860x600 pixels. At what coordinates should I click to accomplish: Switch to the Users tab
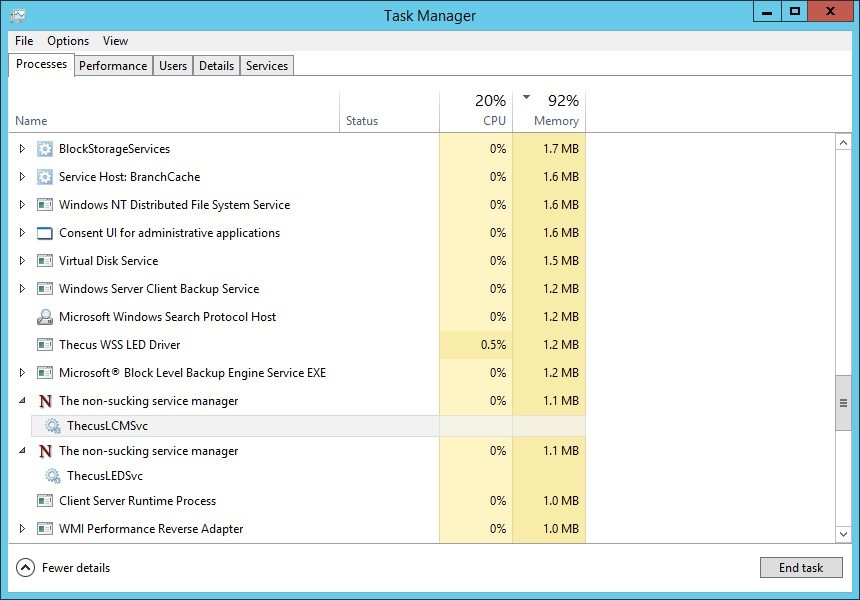(x=173, y=65)
